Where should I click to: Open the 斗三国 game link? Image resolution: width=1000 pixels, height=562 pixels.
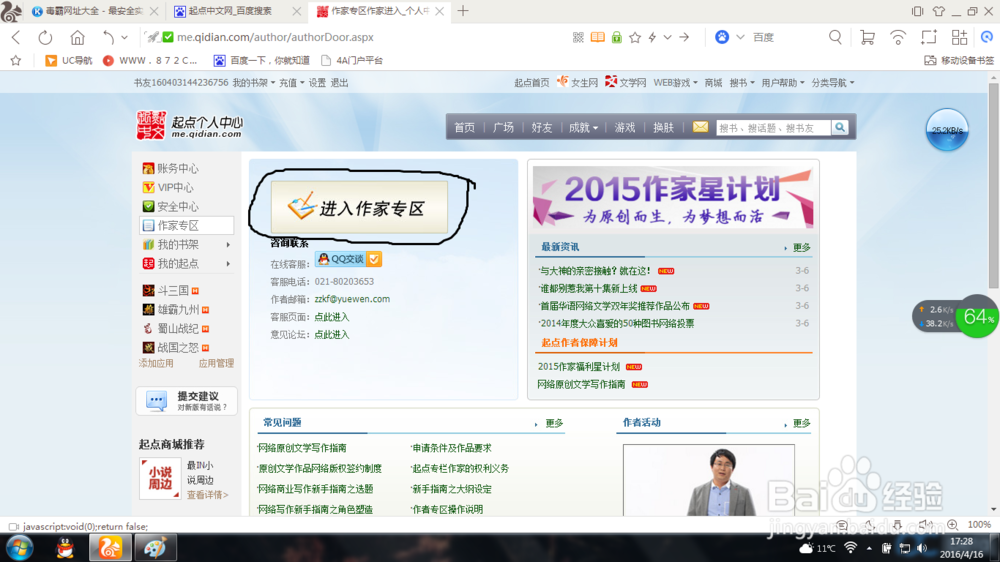click(171, 291)
